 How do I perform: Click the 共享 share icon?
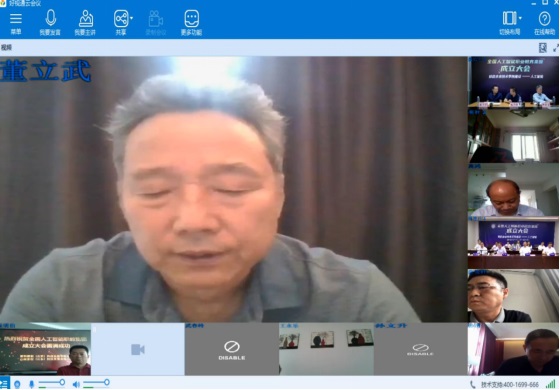pos(121,19)
